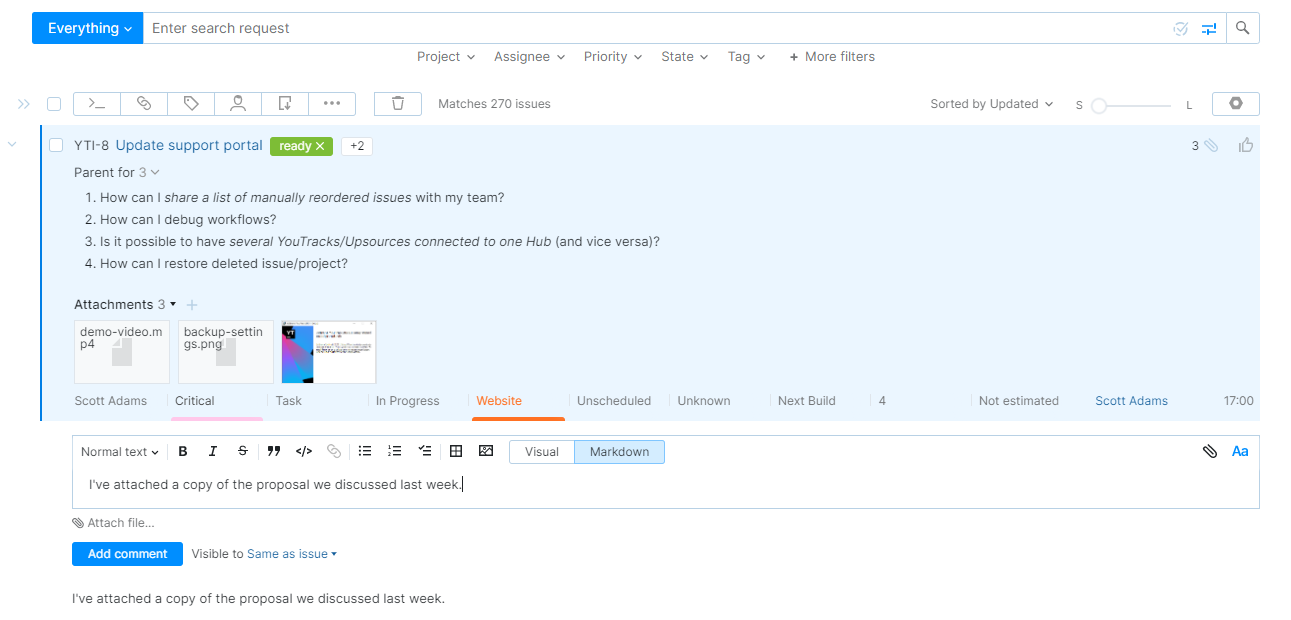Open the Normal text style dropdown
The image size is (1291, 620).
(119, 451)
